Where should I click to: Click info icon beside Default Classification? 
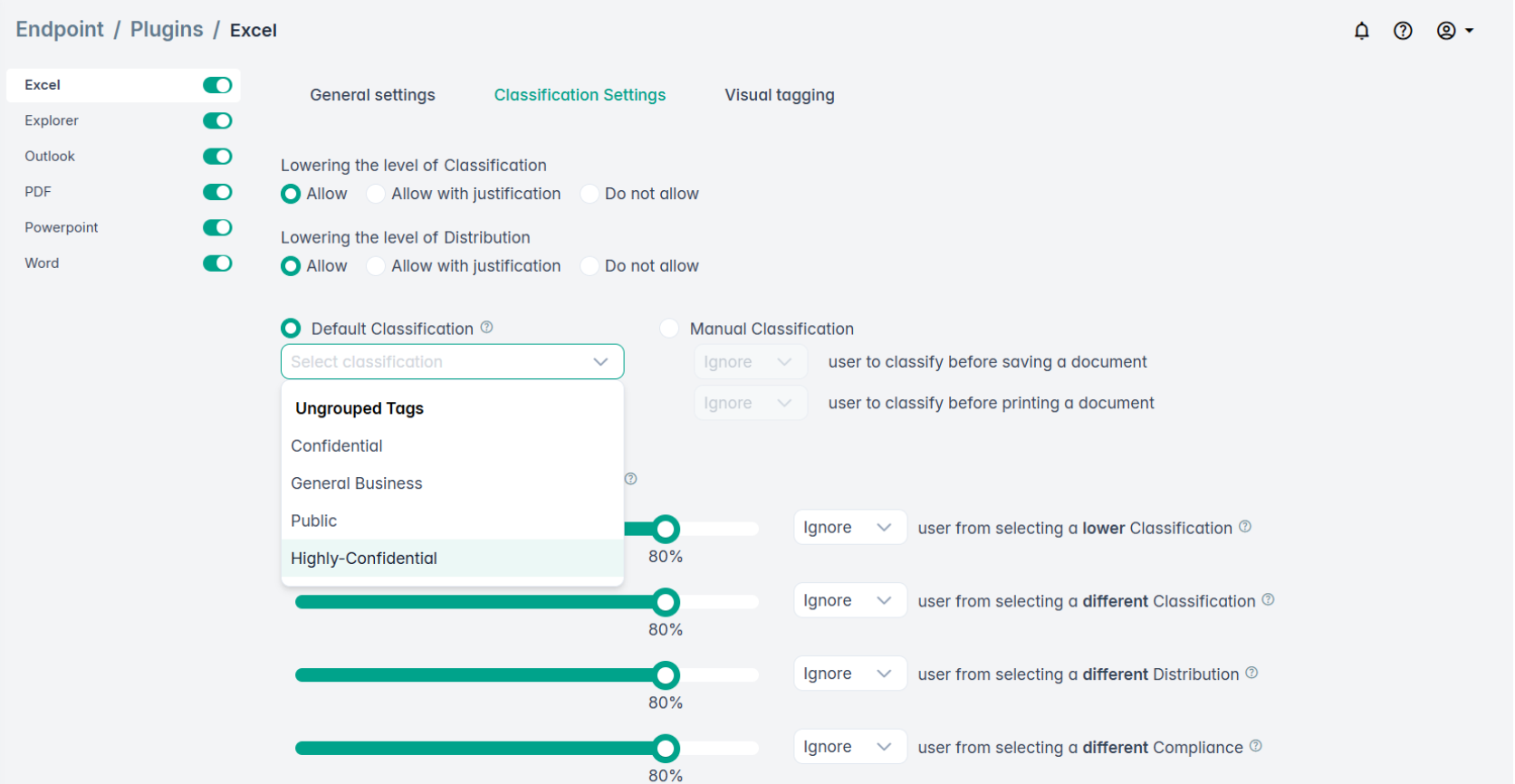coord(486,328)
